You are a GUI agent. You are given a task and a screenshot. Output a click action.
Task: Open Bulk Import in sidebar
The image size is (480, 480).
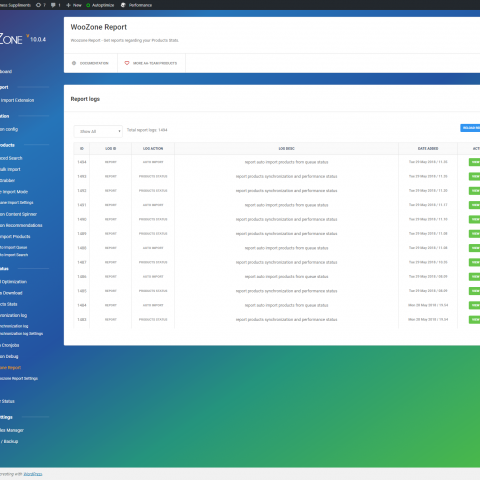click(x=10, y=169)
